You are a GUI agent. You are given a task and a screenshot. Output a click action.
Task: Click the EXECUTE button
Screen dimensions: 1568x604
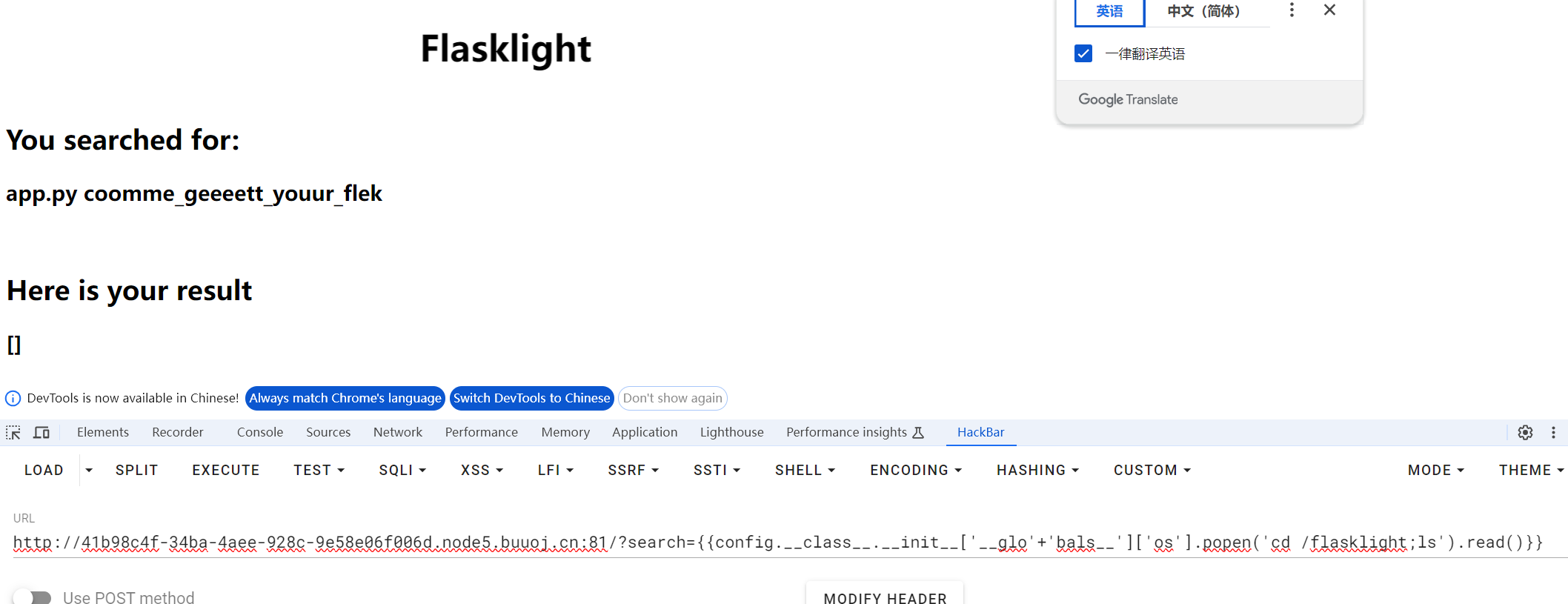click(x=226, y=470)
